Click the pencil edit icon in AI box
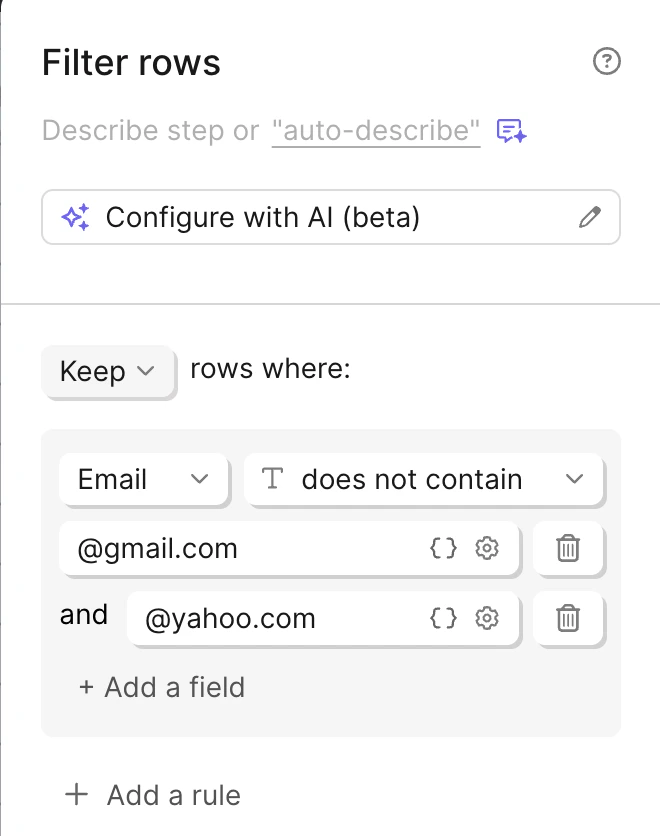Image resolution: width=660 pixels, height=836 pixels. (590, 217)
